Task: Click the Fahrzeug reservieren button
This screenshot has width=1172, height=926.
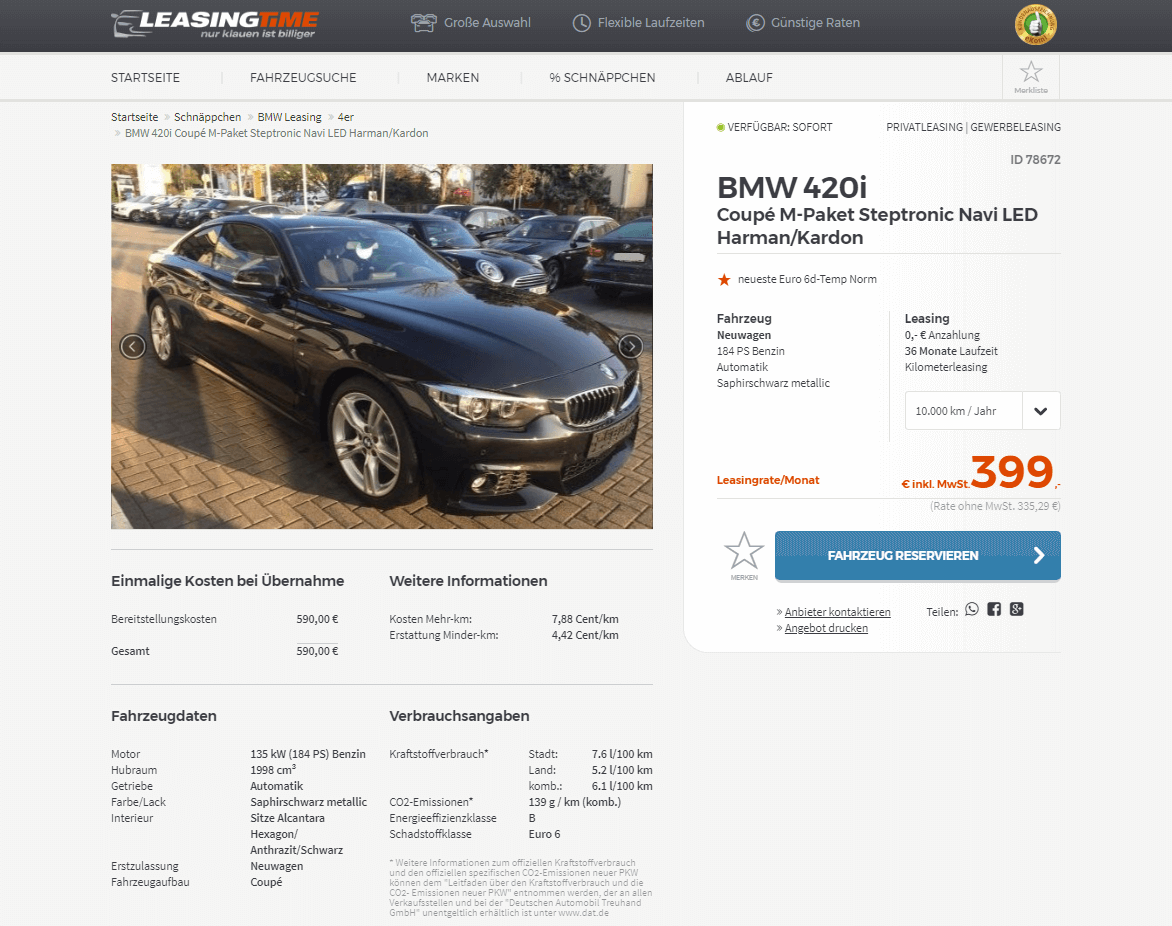Action: pyautogui.click(x=918, y=555)
